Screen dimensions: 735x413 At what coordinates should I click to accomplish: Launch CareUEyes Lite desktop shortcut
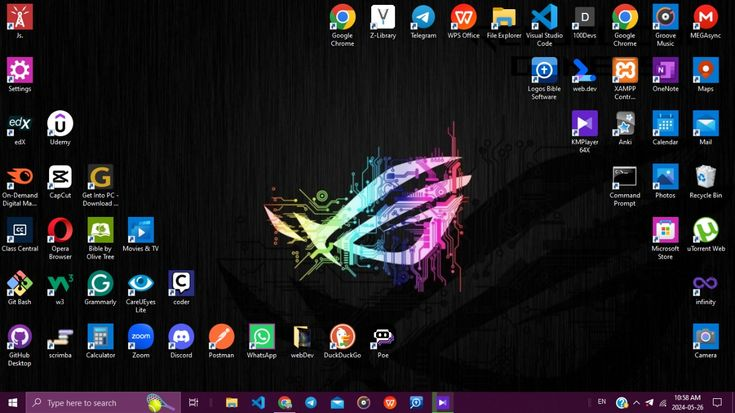141,293
